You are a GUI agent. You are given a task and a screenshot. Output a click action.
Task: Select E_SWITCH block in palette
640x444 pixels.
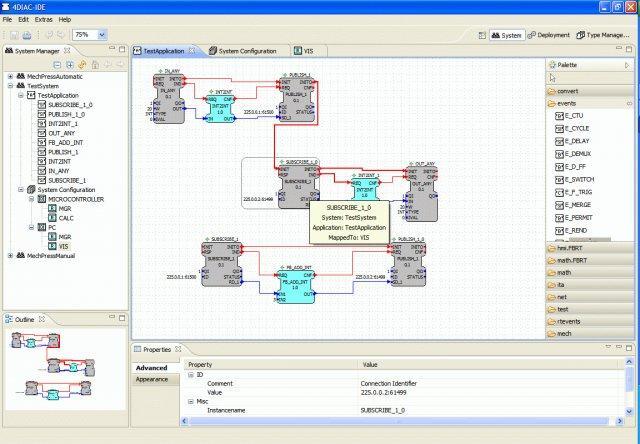[575, 180]
